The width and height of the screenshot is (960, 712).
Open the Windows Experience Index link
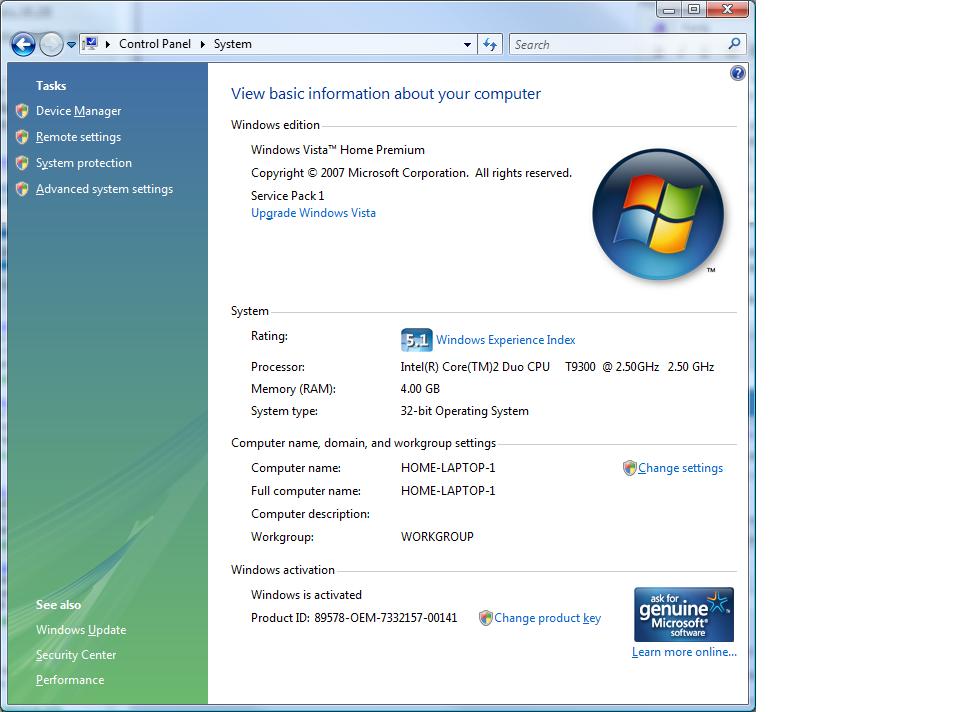pyautogui.click(x=505, y=340)
